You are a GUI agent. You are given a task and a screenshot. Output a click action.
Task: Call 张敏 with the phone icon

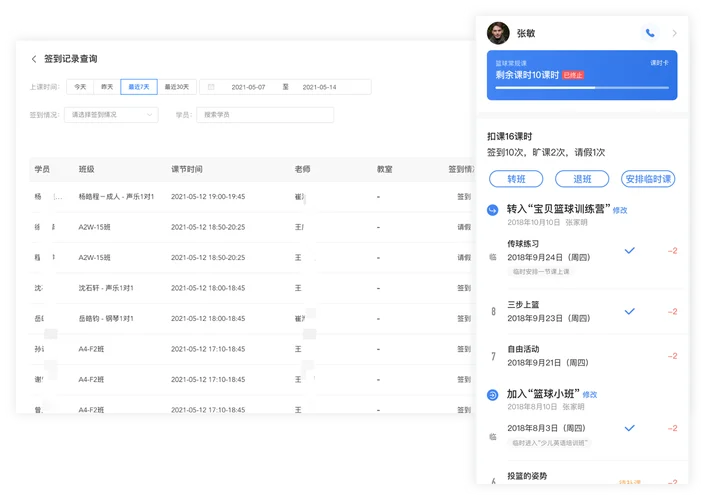pyautogui.click(x=650, y=33)
